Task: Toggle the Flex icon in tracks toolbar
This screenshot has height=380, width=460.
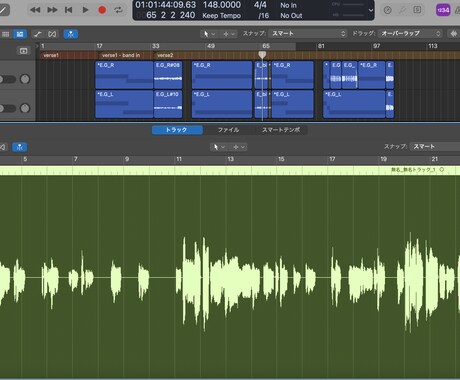Action: pos(52,34)
